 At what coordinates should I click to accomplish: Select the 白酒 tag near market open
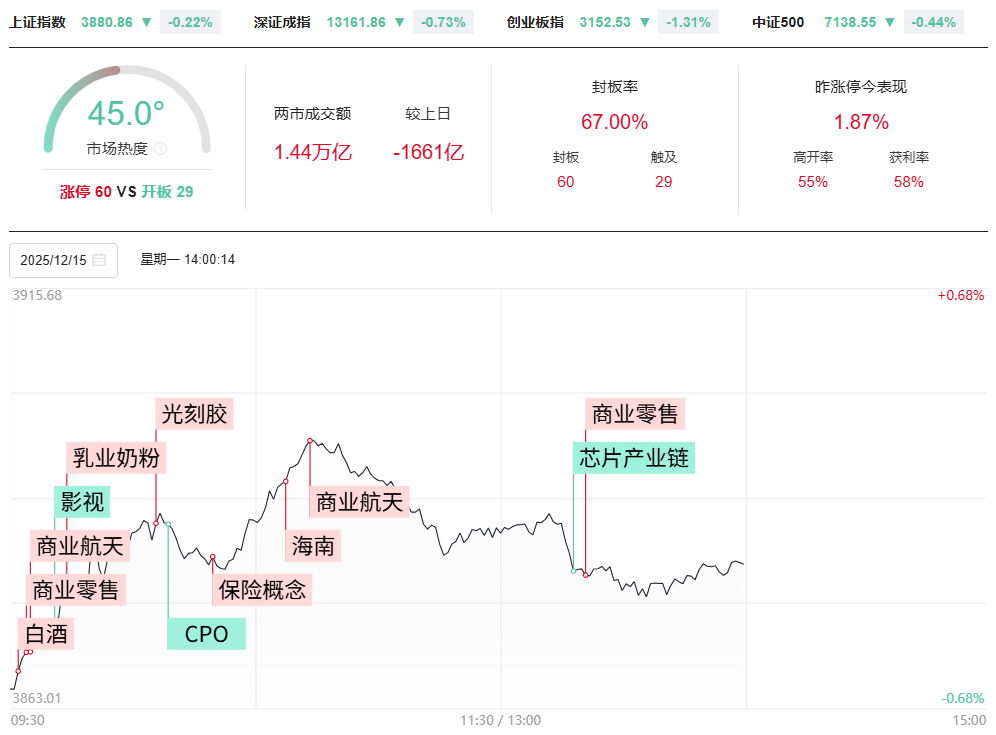46,633
